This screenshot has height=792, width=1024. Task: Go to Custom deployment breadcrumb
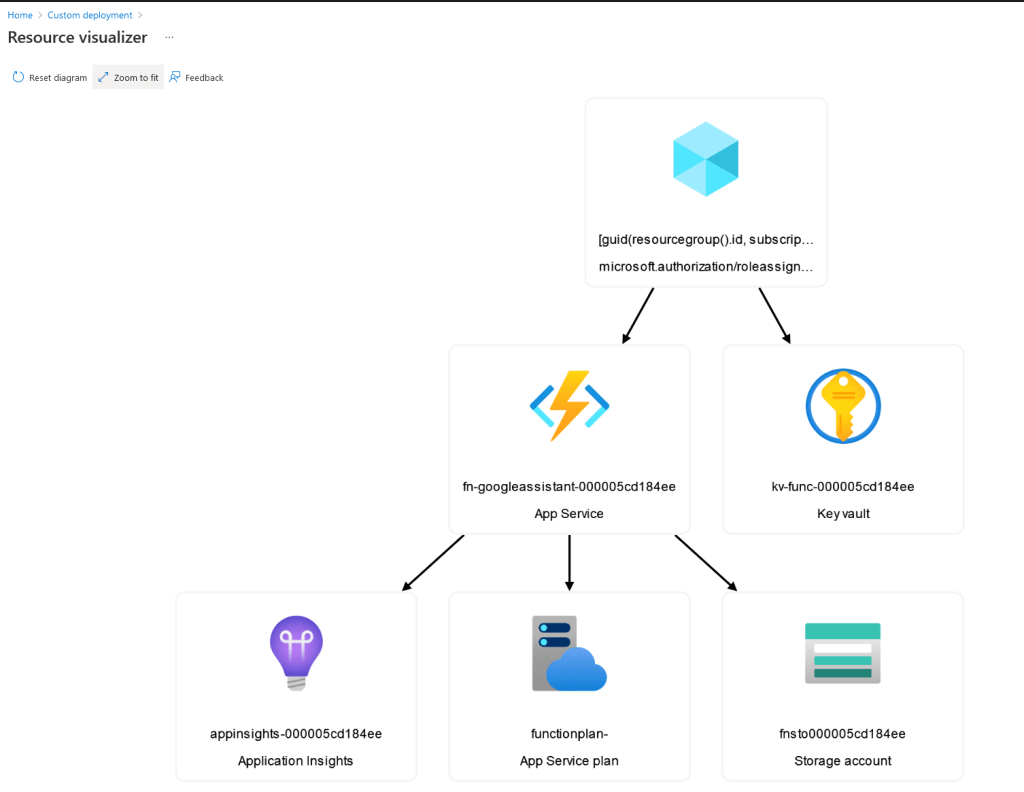pyautogui.click(x=90, y=15)
